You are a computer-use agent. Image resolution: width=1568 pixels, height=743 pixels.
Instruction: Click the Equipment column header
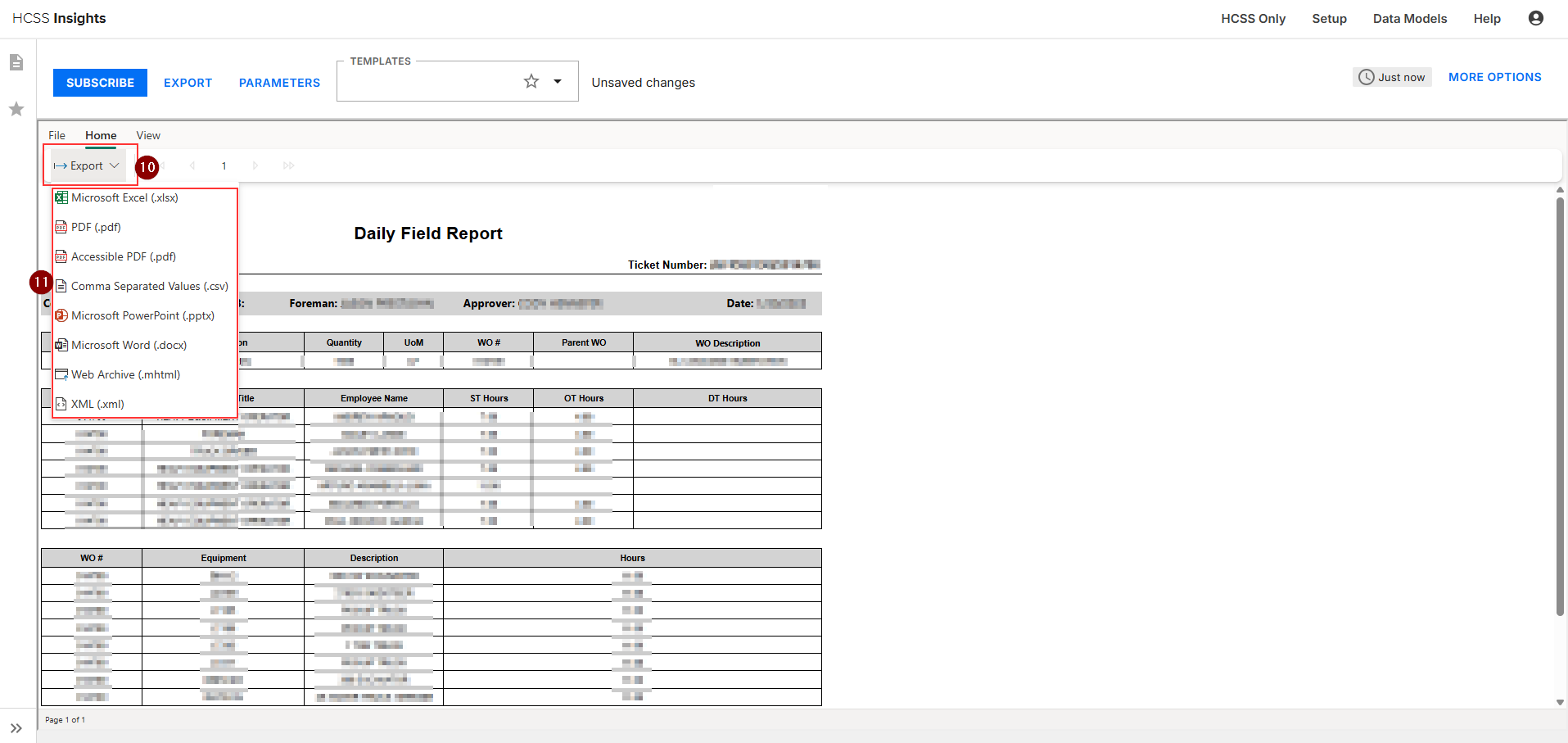click(224, 558)
